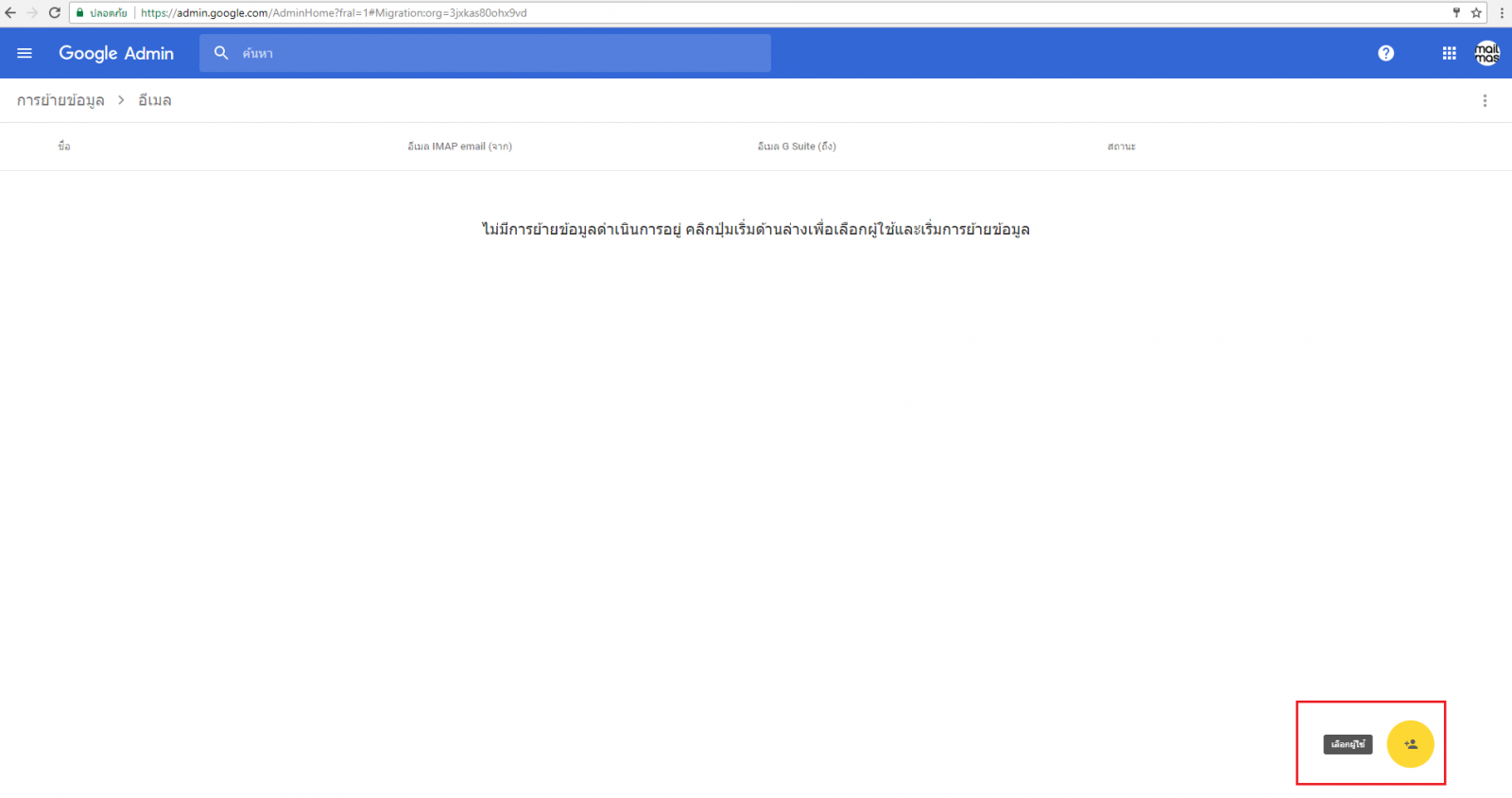
Task: Click the อีเมล breadcrumb
Action: click(x=155, y=100)
